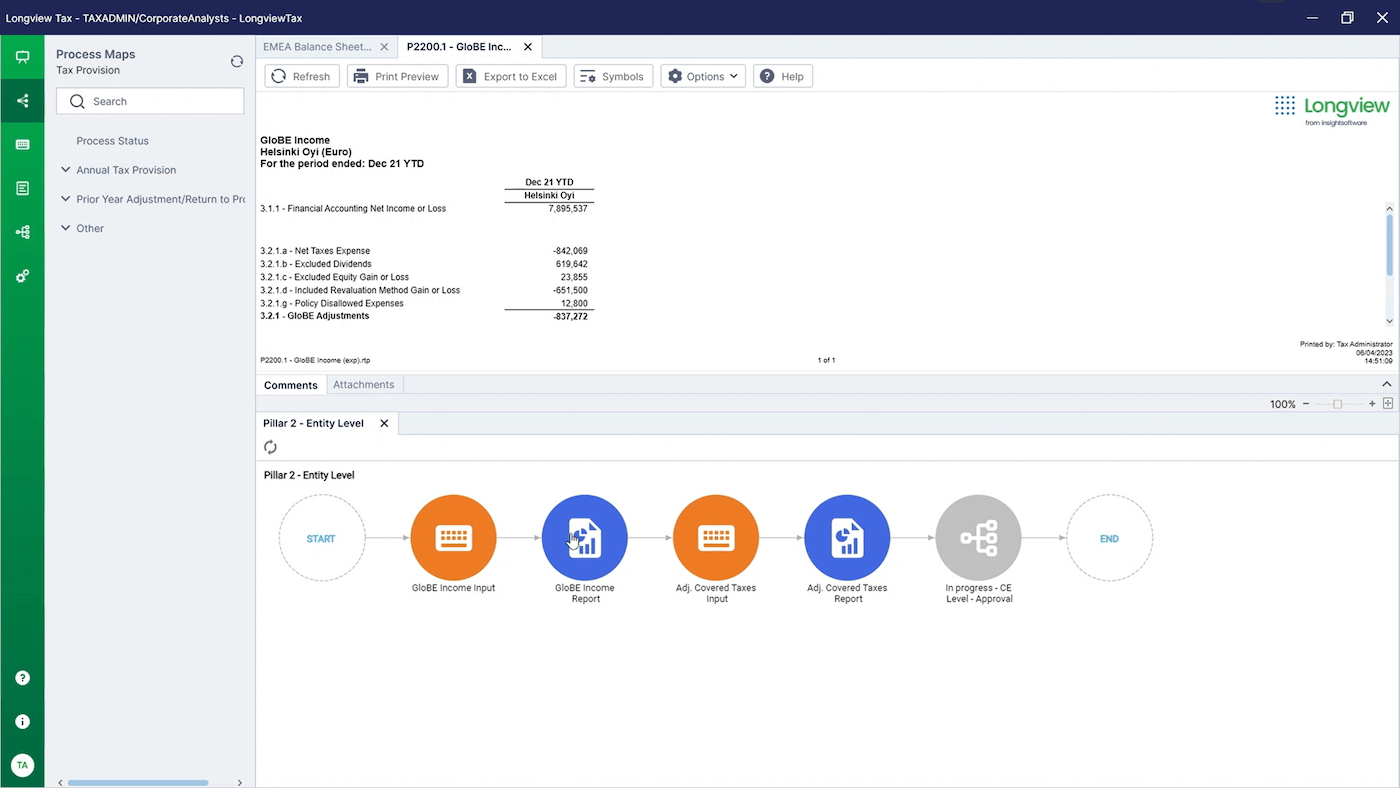This screenshot has width=1400, height=788.
Task: Select the Adj. Covered Taxes Input node
Action: [716, 538]
